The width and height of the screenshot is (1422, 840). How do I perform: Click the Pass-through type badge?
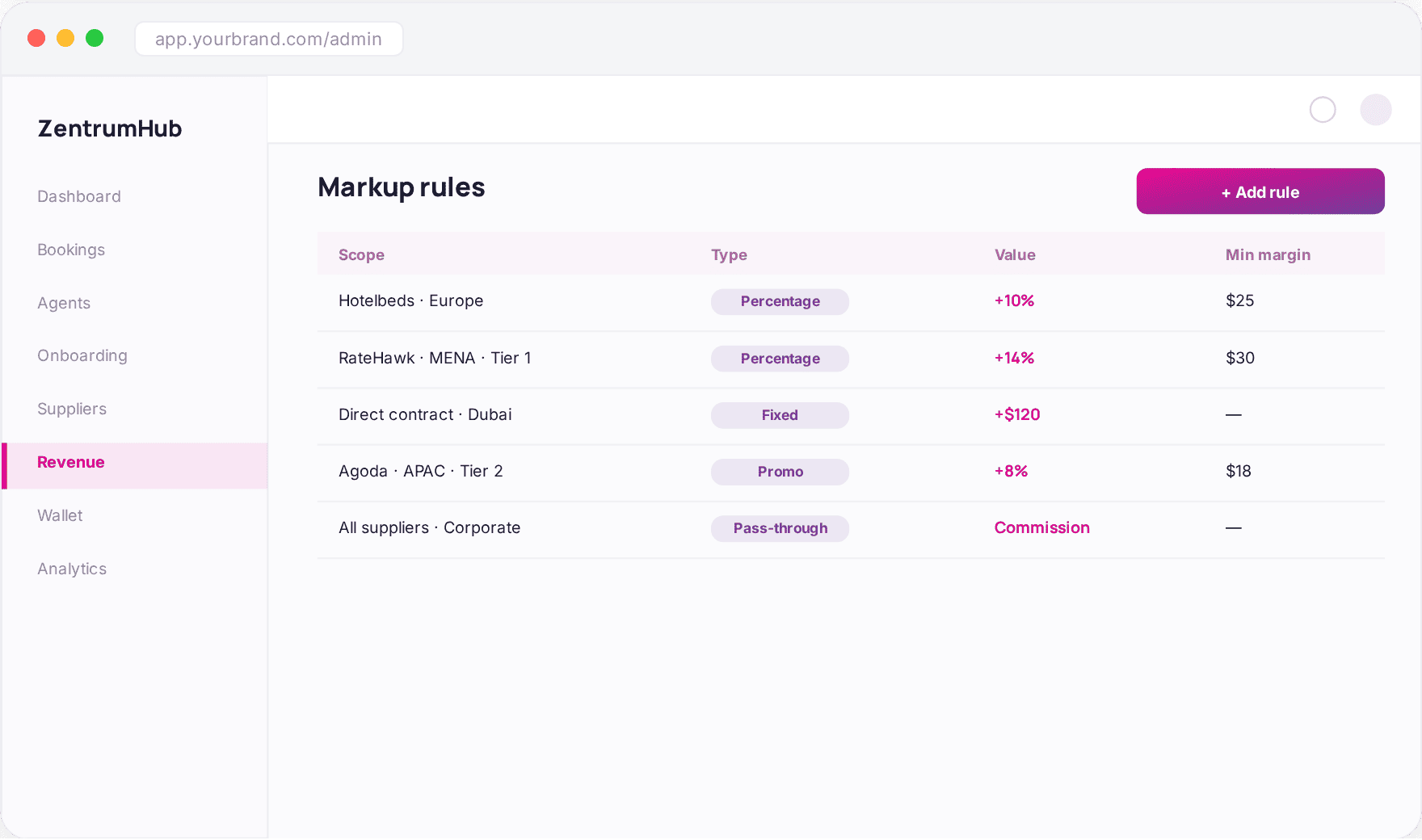pyautogui.click(x=780, y=528)
